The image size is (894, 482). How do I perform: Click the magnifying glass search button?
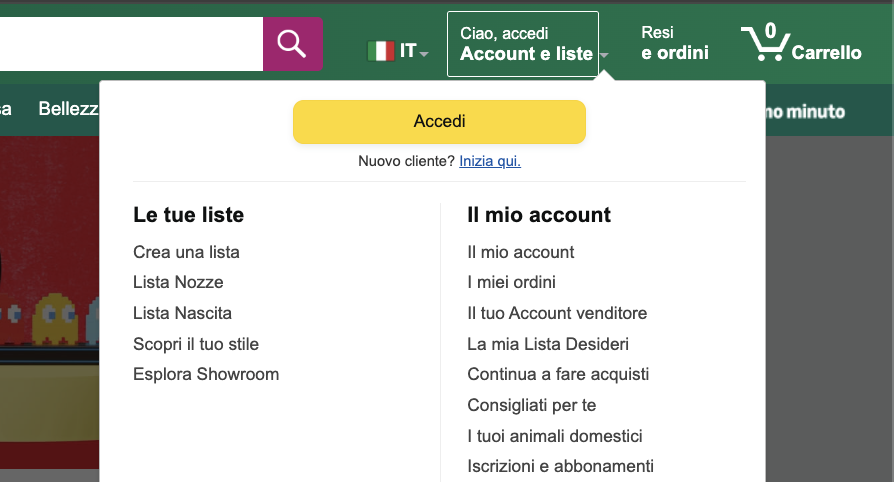click(292, 44)
